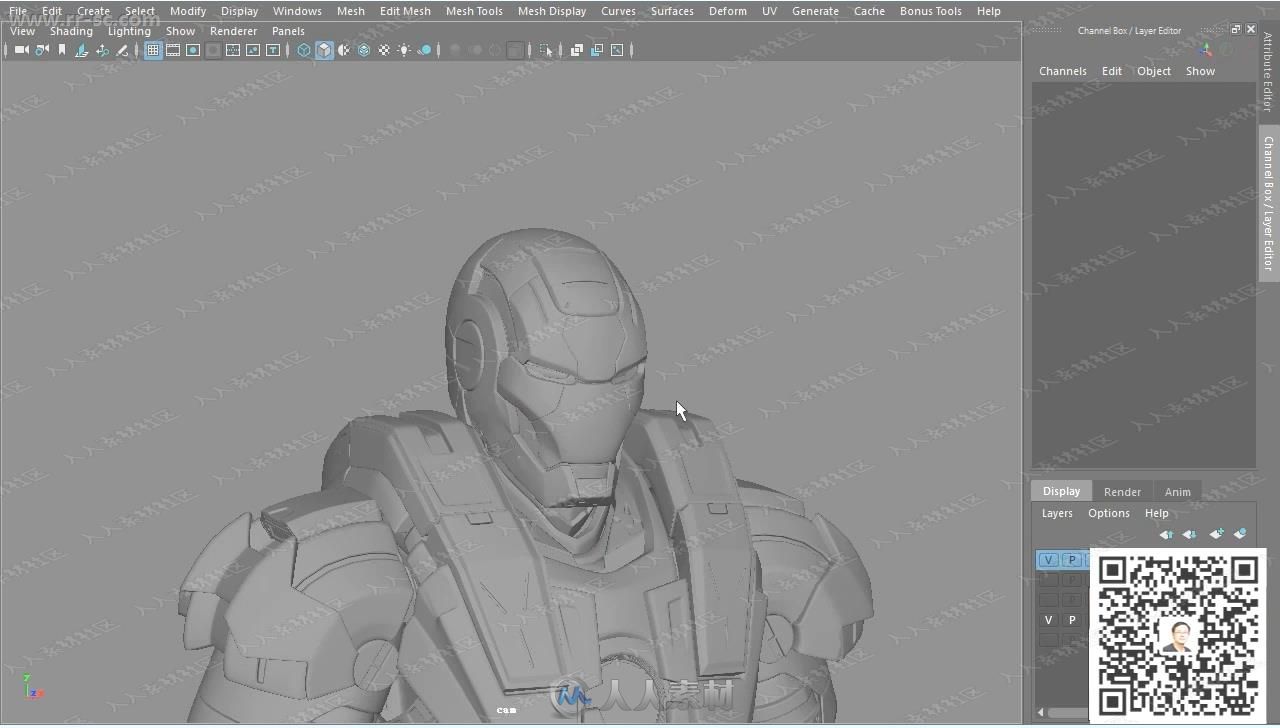Toggle P playback box on fourth layer
1280x728 pixels.
[1072, 620]
